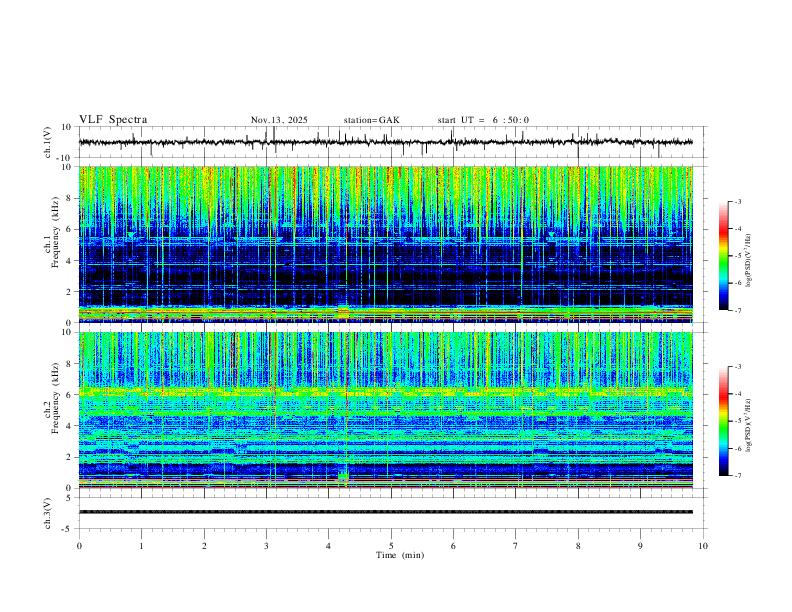The height and width of the screenshot is (612, 792).
Task: Click the burst near 4.2 min in ch.1 spectrogram
Action: coord(343,312)
